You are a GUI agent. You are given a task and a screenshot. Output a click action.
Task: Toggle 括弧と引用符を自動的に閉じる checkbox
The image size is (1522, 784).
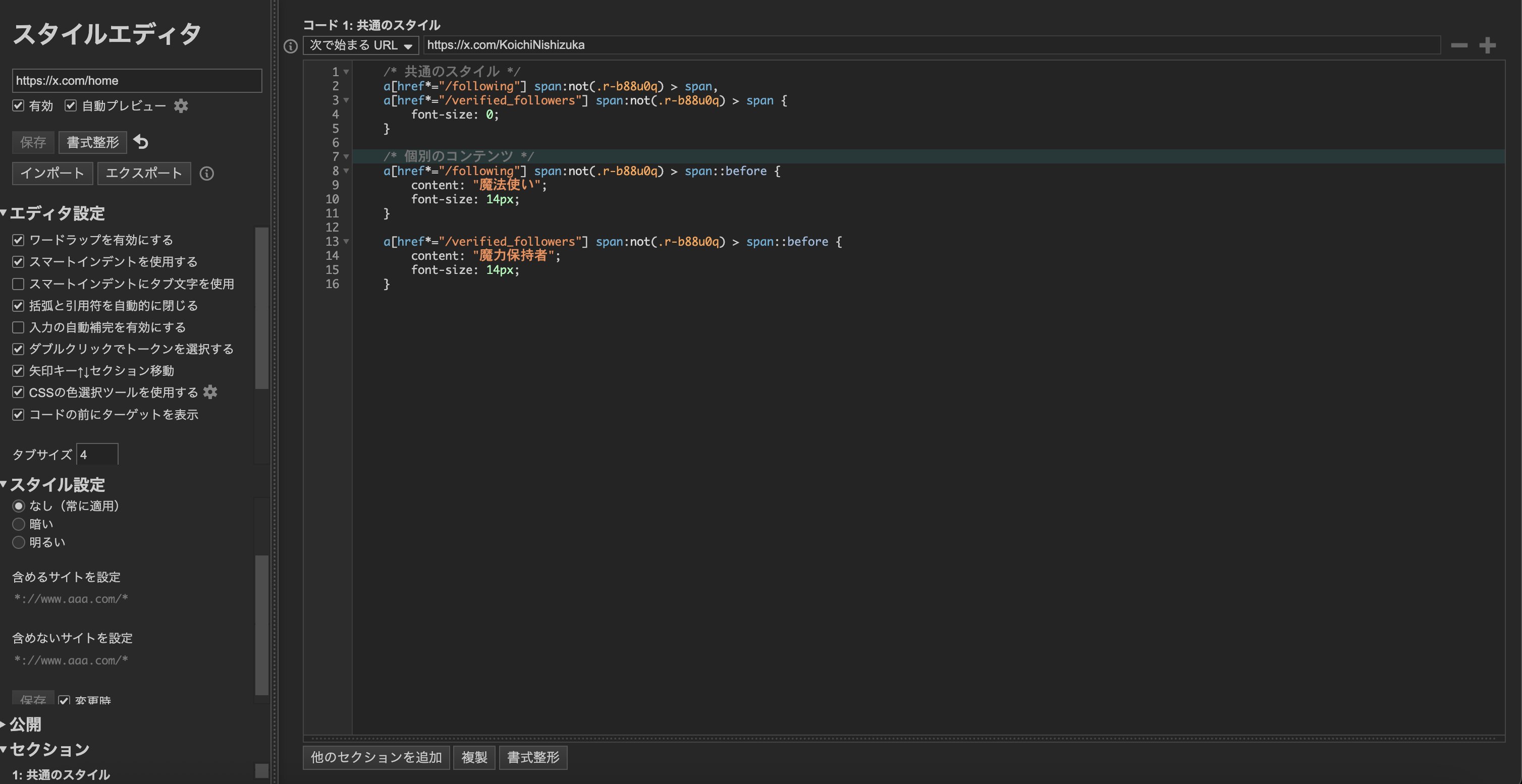click(x=18, y=305)
